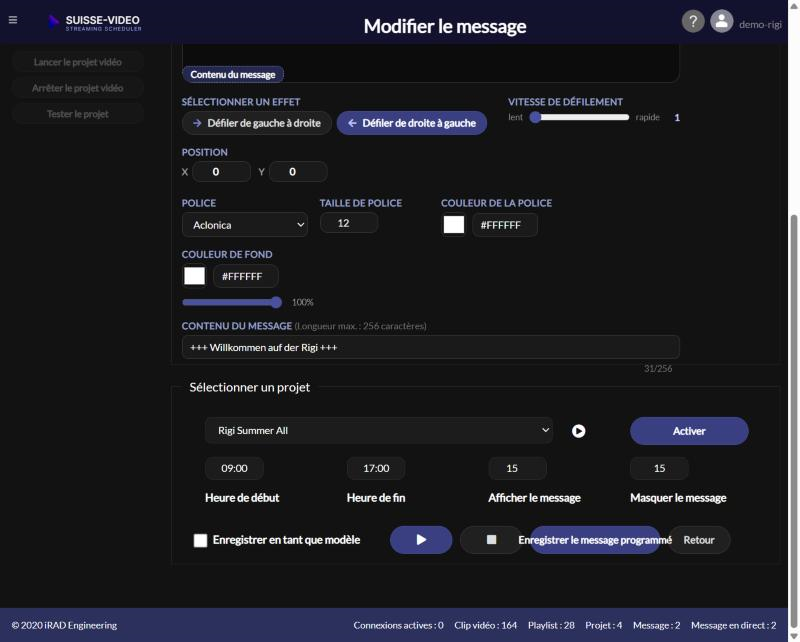Click the Contenu du message text field
This screenshot has height=642, width=800.
pos(431,347)
